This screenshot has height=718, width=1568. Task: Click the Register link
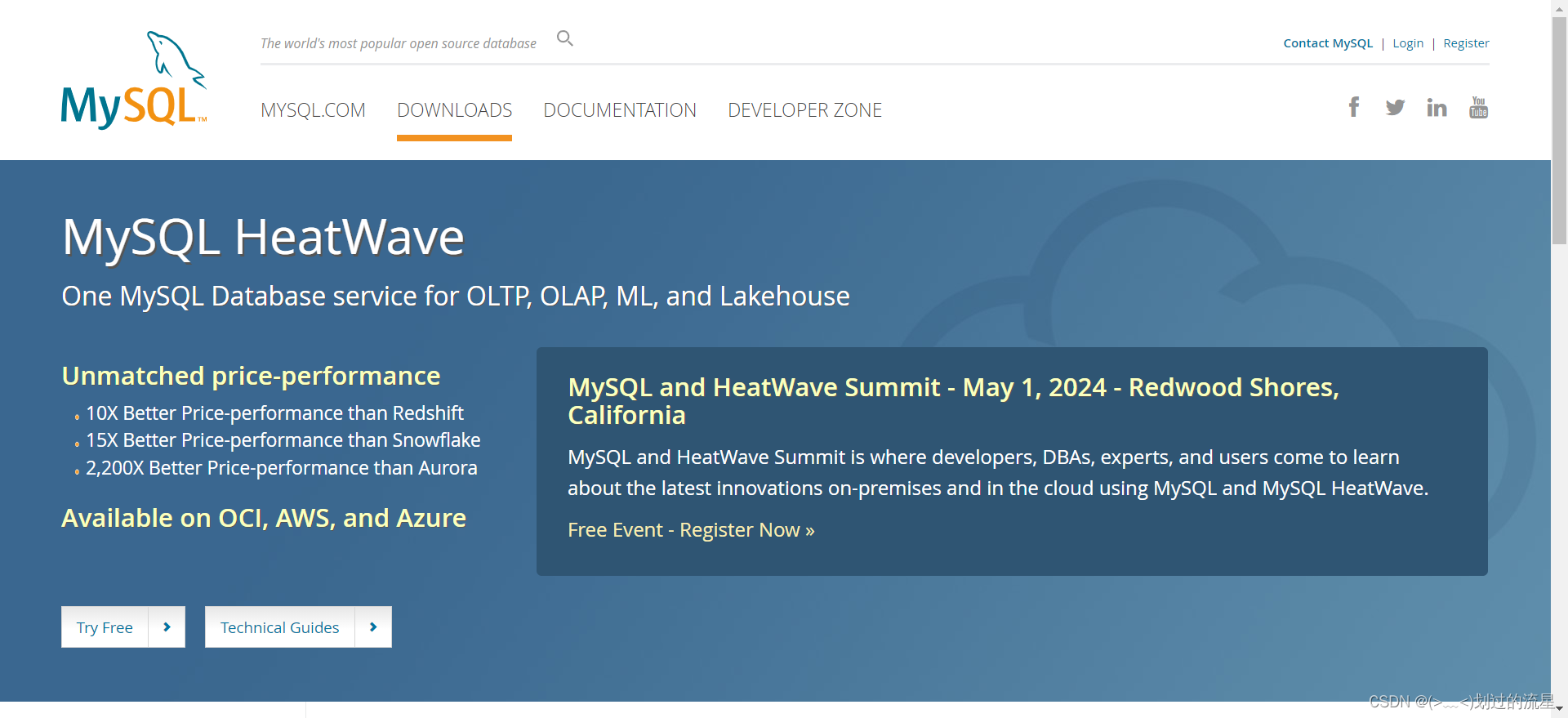pos(1466,43)
